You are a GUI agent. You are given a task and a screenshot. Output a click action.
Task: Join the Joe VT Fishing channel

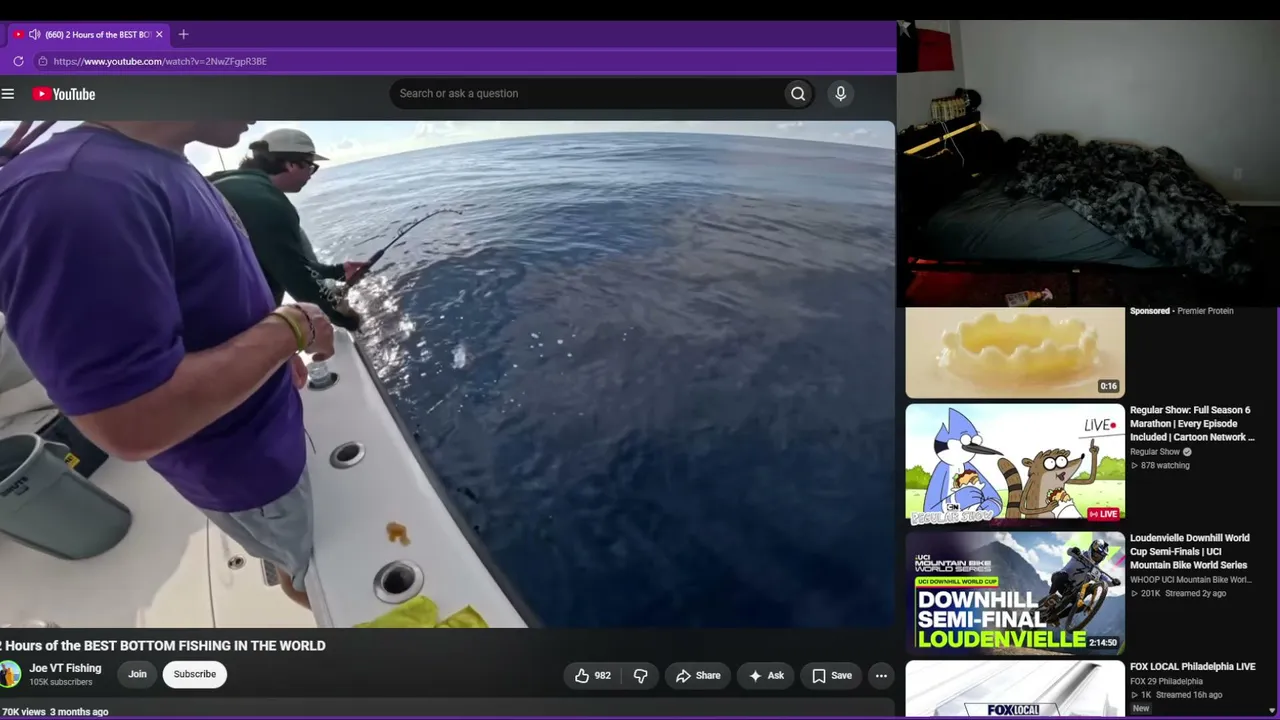point(137,674)
